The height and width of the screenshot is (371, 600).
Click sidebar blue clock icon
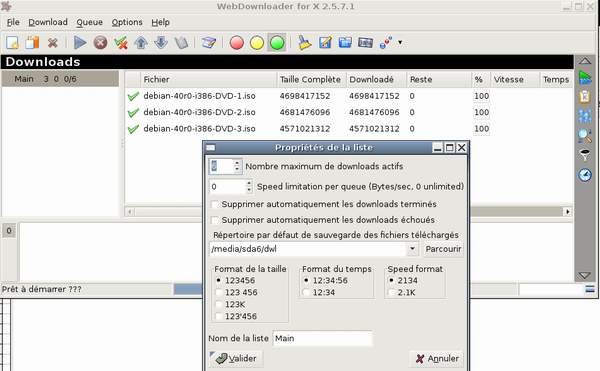pyautogui.click(x=585, y=175)
